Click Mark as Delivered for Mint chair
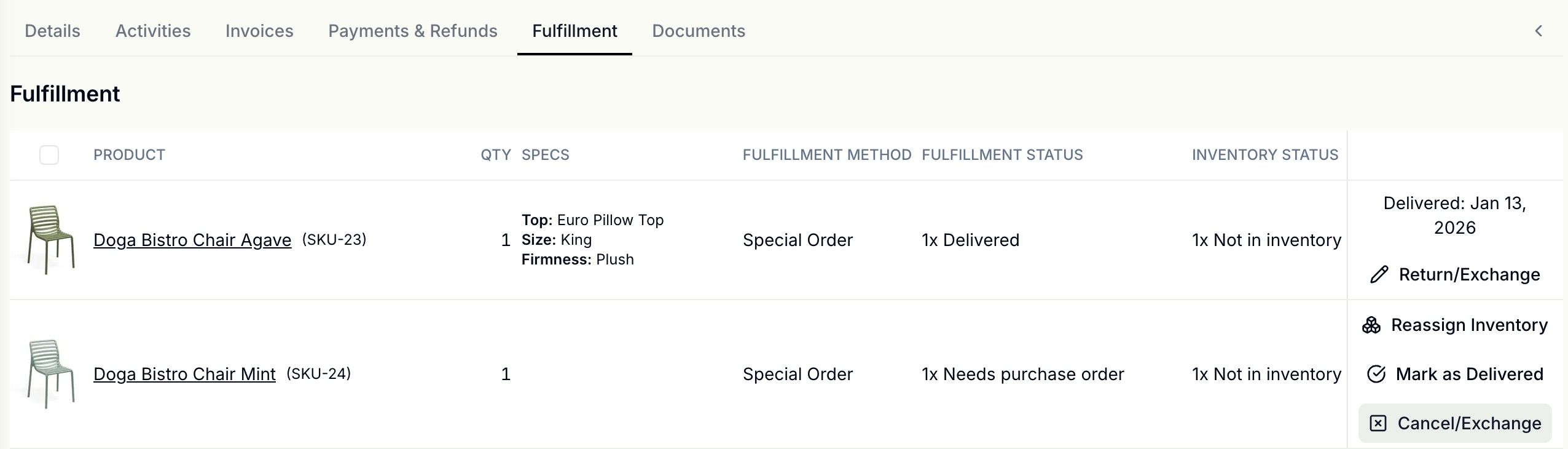Image resolution: width=1568 pixels, height=449 pixels. 1455,374
